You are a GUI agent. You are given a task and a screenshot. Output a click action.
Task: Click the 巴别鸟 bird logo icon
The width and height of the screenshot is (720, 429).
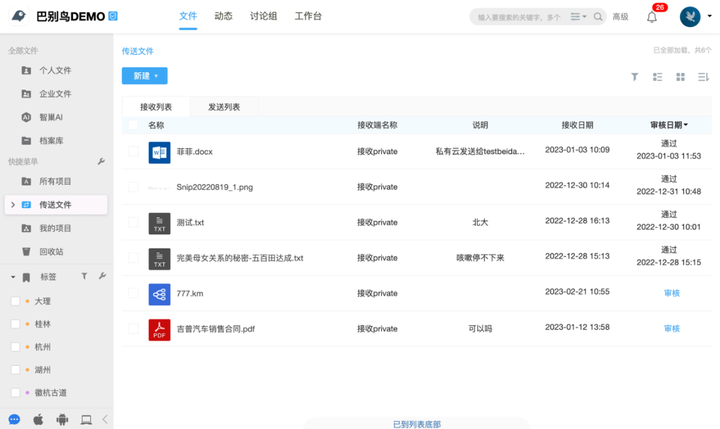point(18,16)
